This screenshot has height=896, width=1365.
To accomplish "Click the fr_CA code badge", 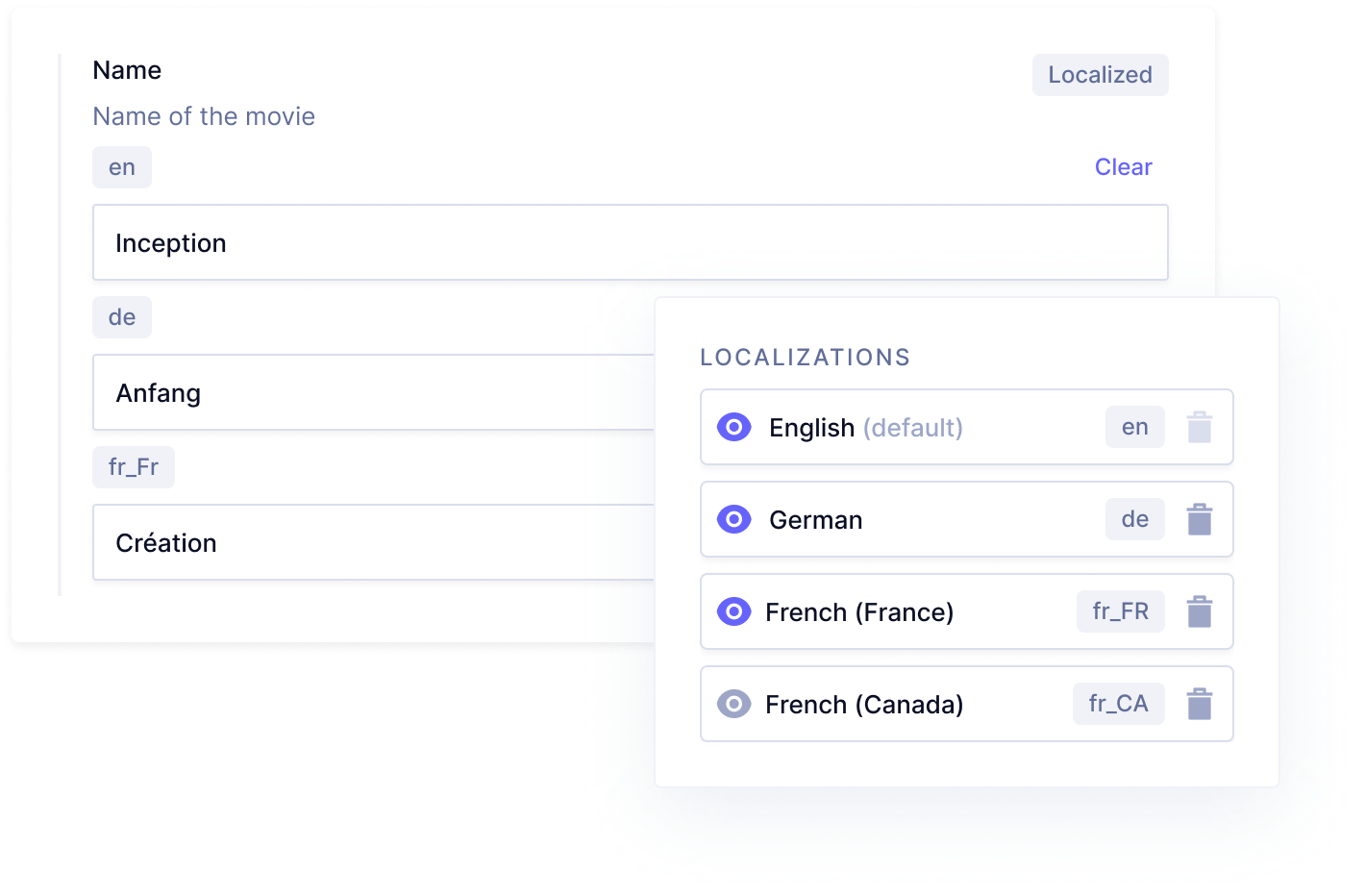I will (1118, 704).
